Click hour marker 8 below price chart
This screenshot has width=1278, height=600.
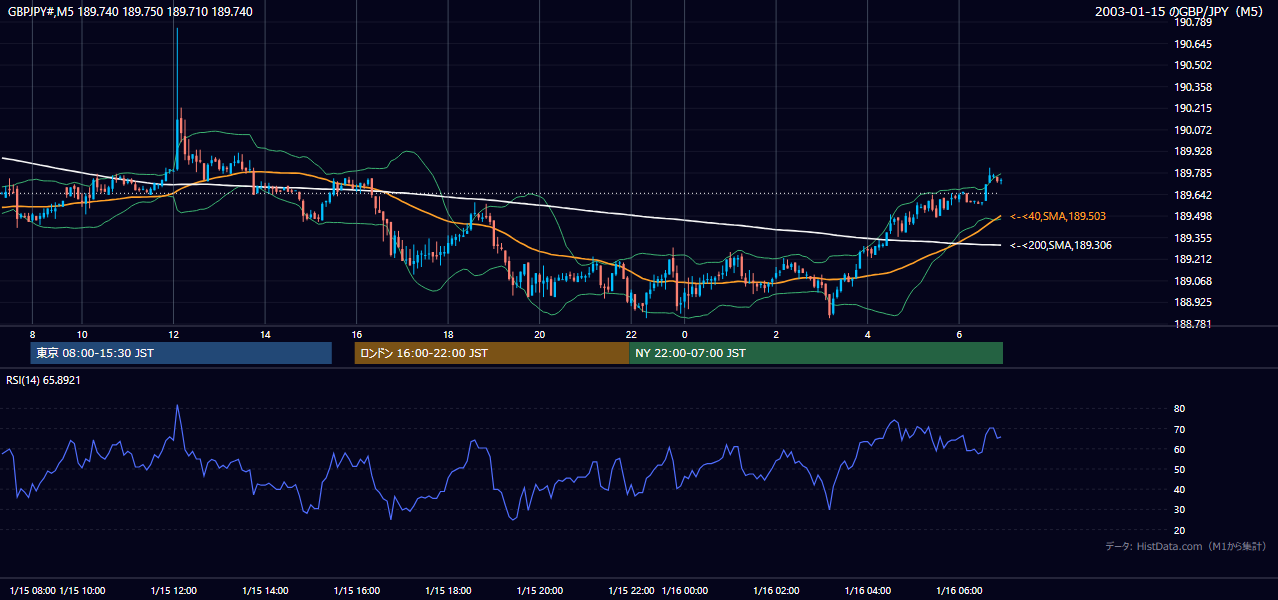point(32,334)
